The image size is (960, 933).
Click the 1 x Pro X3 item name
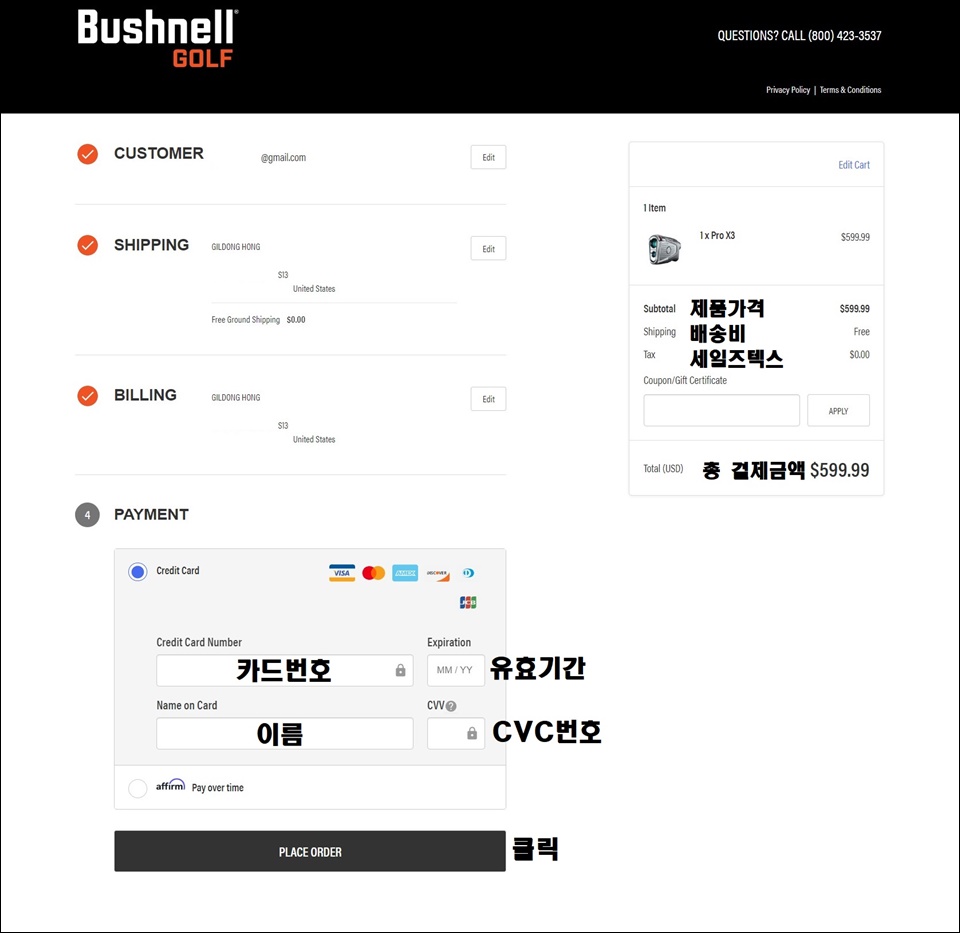[717, 236]
